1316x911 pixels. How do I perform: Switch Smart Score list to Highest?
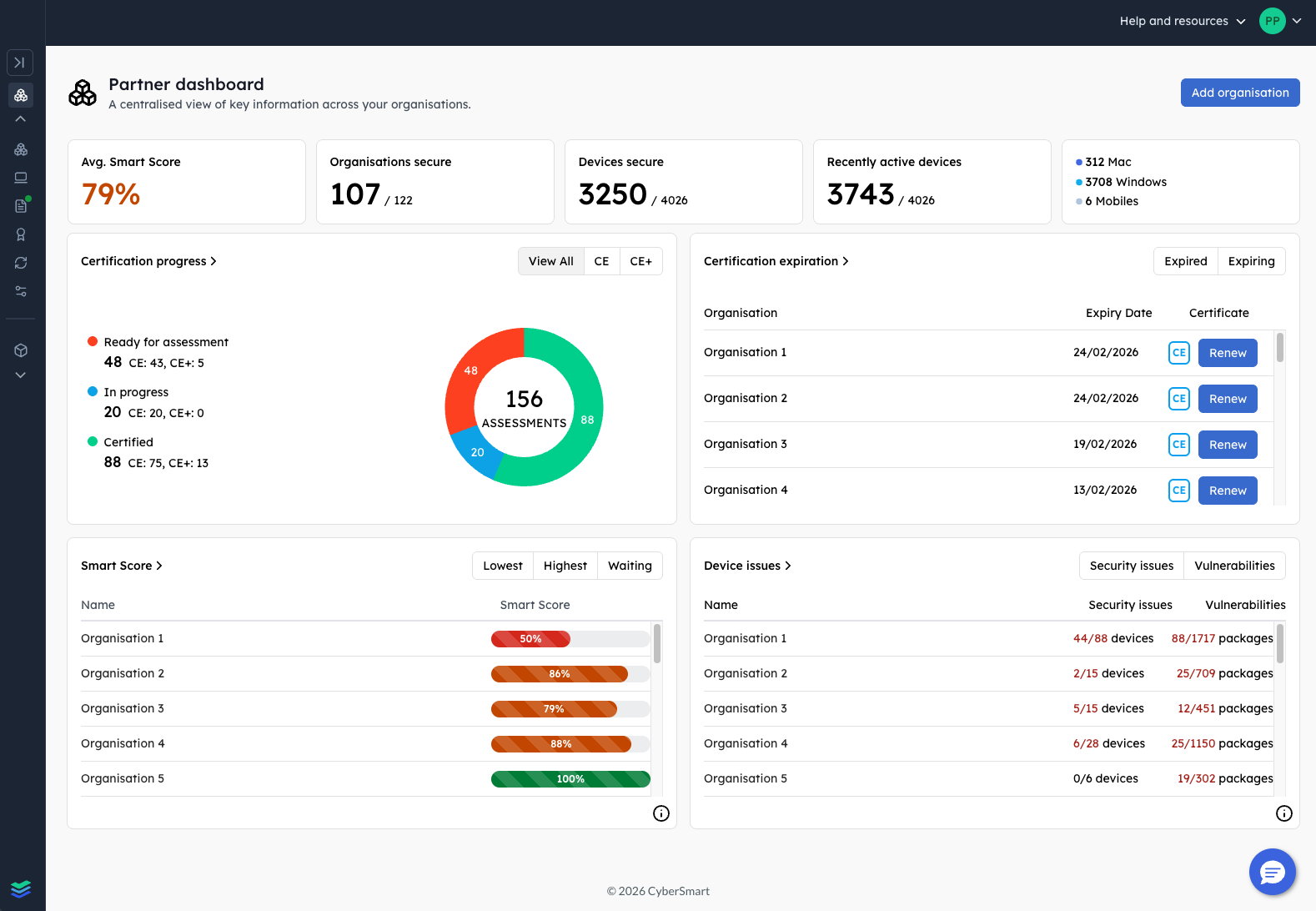click(x=565, y=566)
